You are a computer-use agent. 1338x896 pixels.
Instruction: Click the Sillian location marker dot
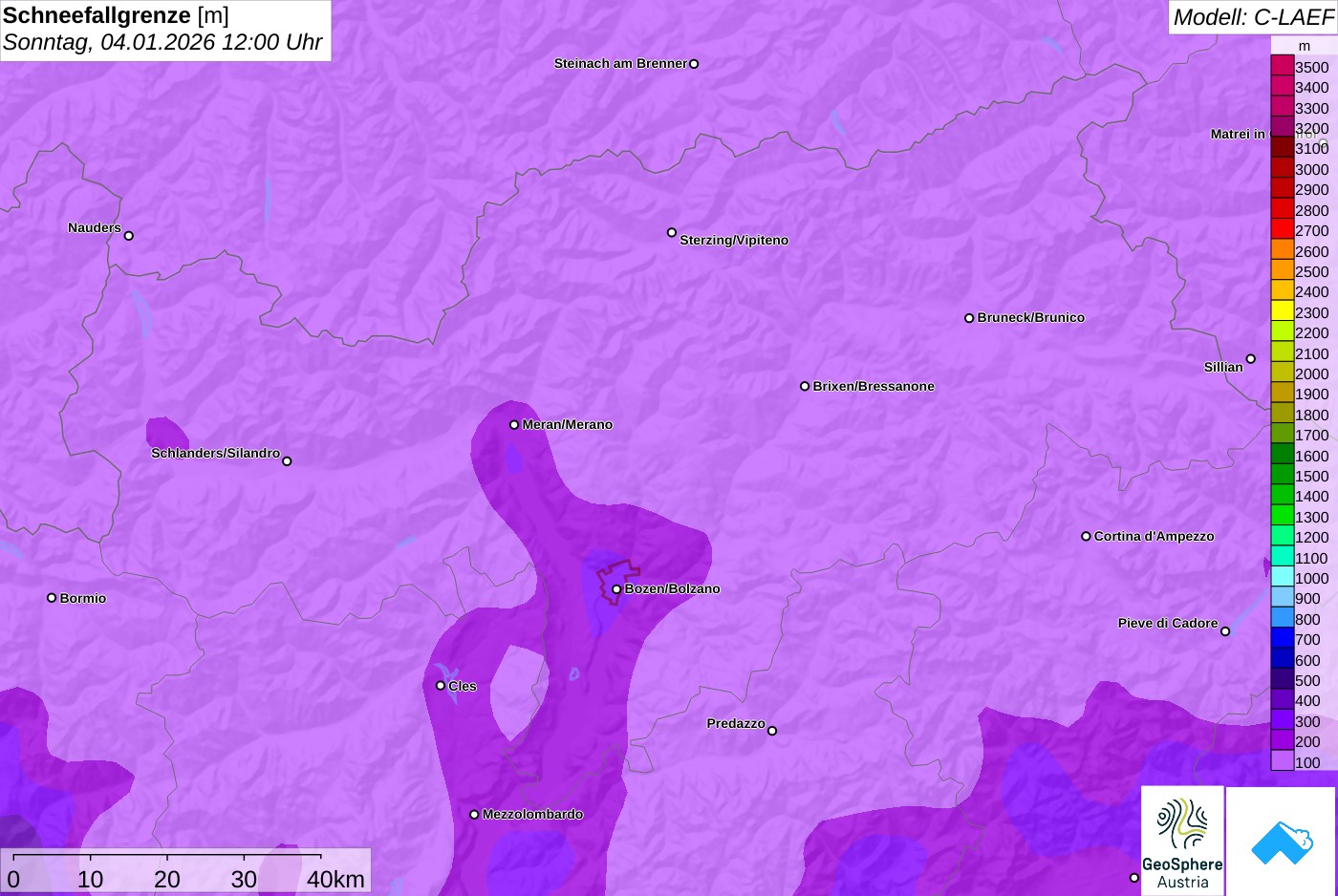tap(1251, 359)
